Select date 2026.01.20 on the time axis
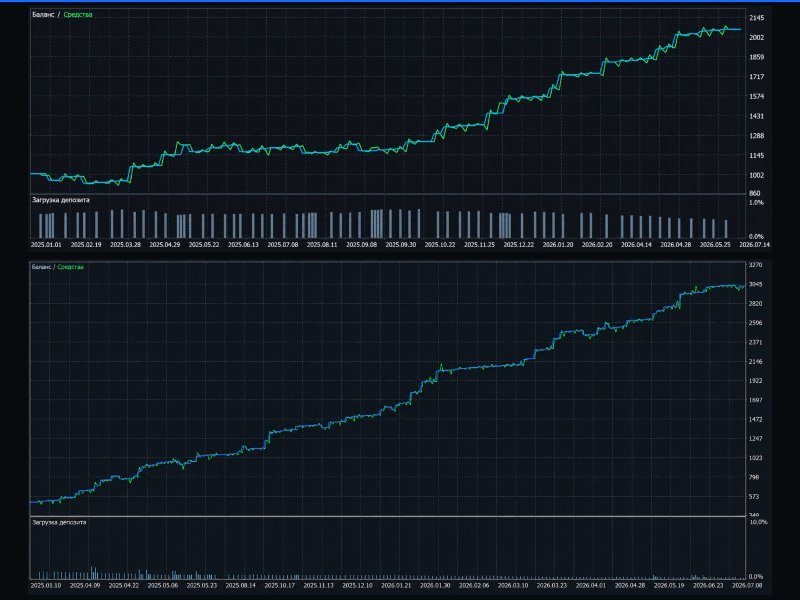This screenshot has height=600, width=800. click(558, 245)
